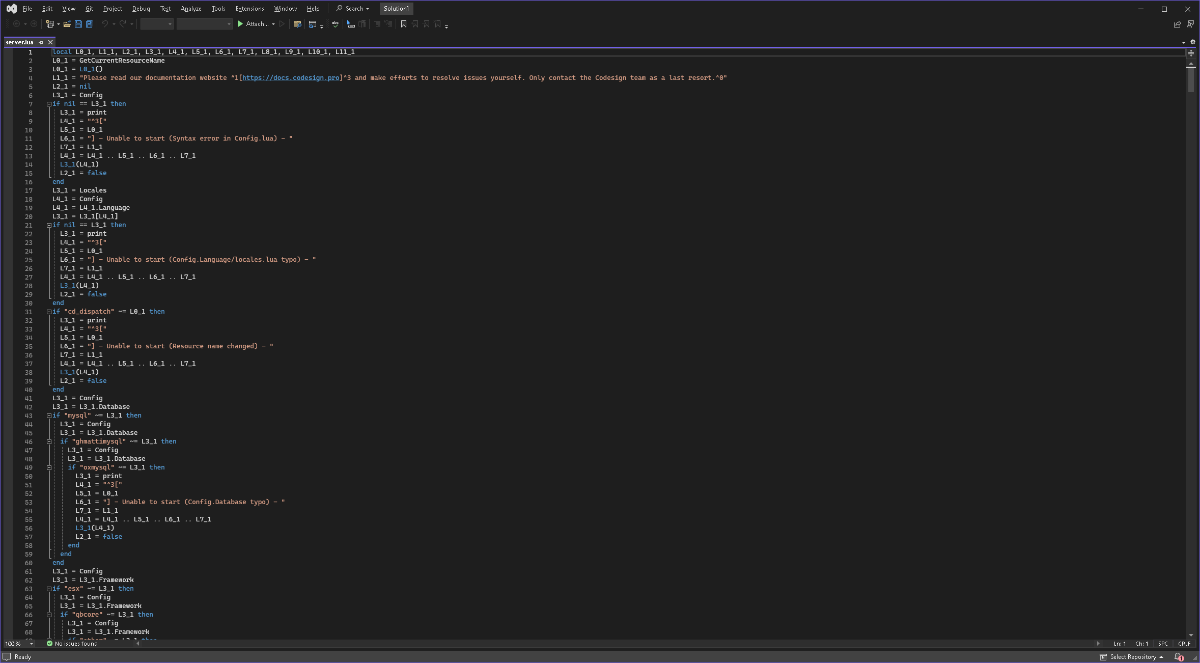Collapse the 'if "cd_dispatch"' code block
This screenshot has height=663, width=1200.
[48, 312]
